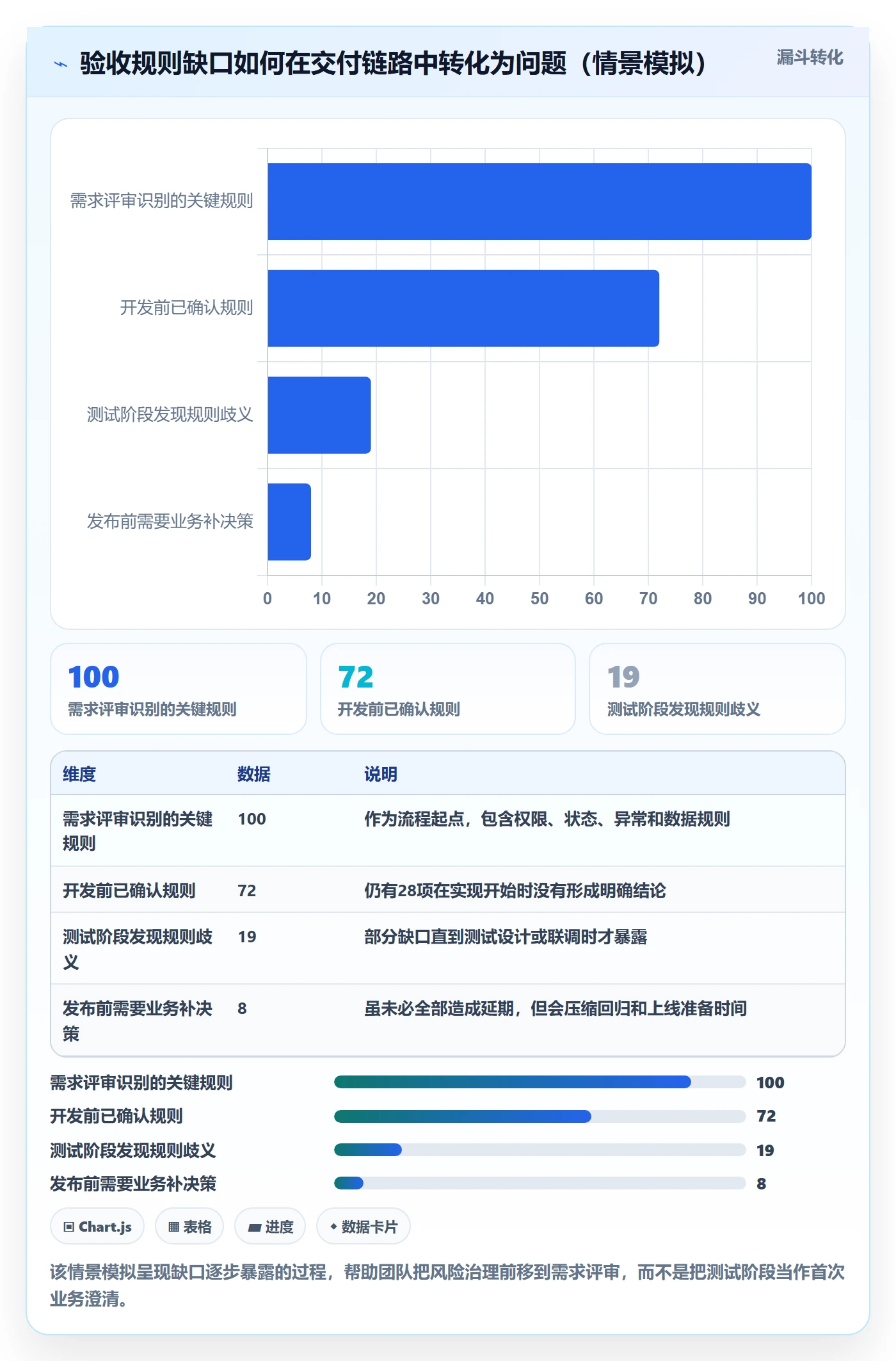Click table cell 虽未必全部造成延期，但会压缩回归和上线准备时间

pos(556,1008)
